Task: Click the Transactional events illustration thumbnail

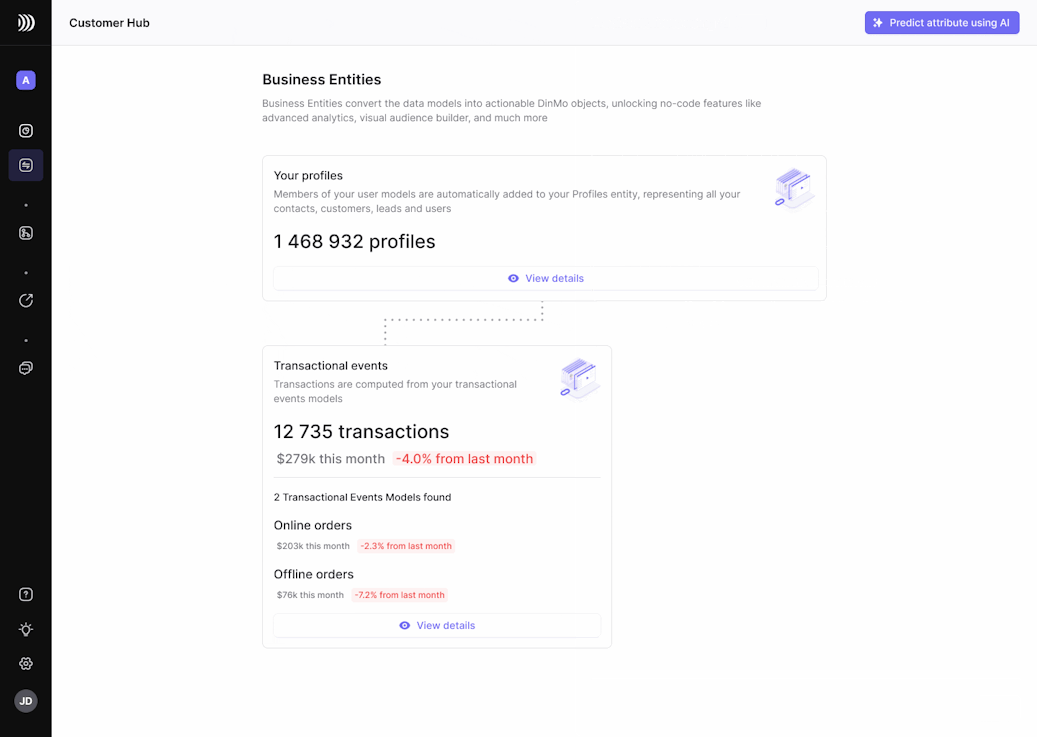Action: [579, 379]
